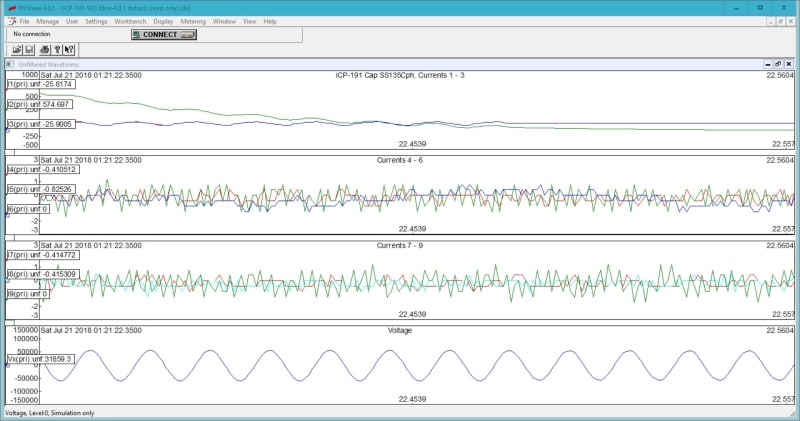This screenshot has width=800, height=421.
Task: Click the Print toolbar icon
Action: click(x=45, y=49)
